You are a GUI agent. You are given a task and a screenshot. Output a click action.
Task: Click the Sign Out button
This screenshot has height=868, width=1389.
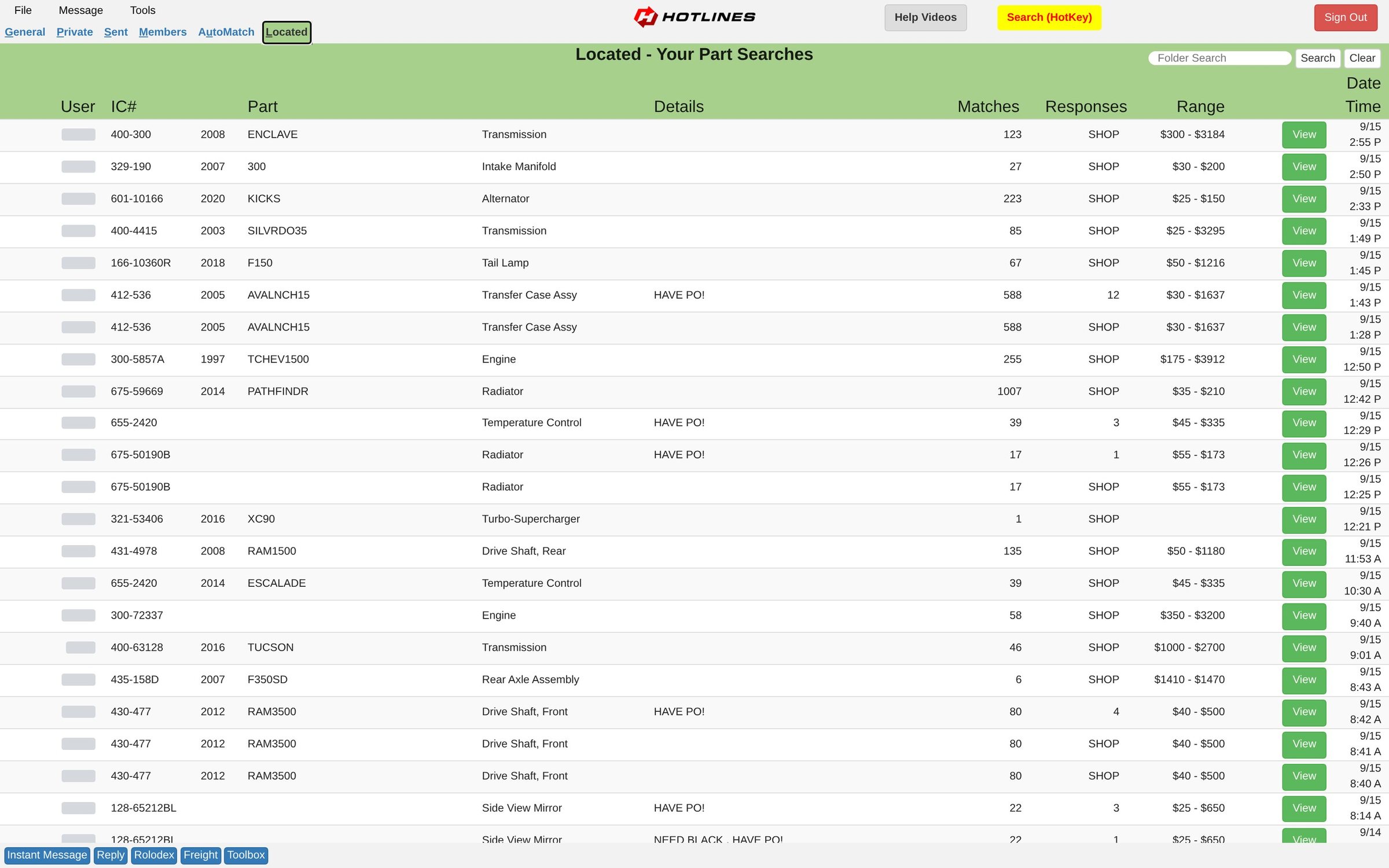(1346, 17)
